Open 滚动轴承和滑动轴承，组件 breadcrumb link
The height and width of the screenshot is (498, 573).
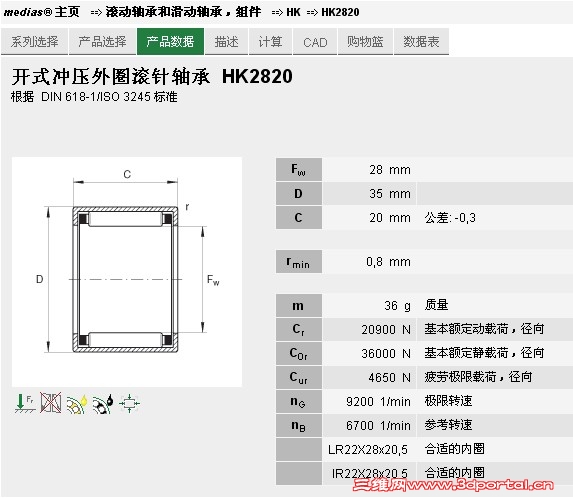coord(183,12)
